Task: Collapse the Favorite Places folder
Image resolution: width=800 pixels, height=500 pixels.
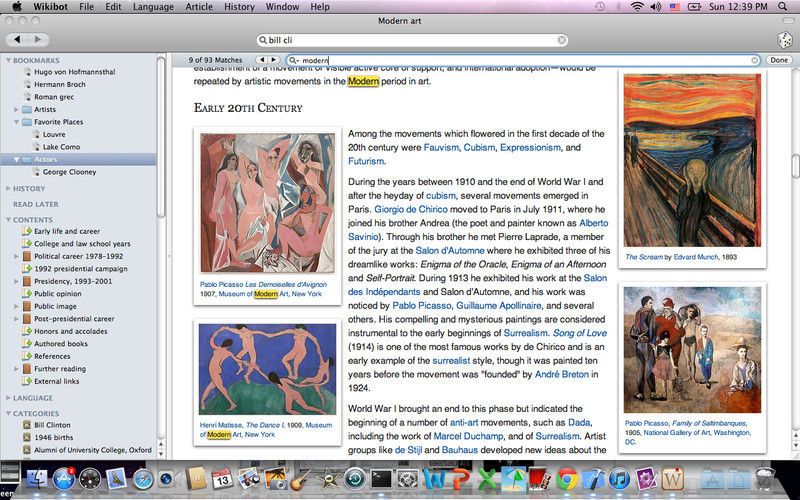Action: [x=16, y=122]
